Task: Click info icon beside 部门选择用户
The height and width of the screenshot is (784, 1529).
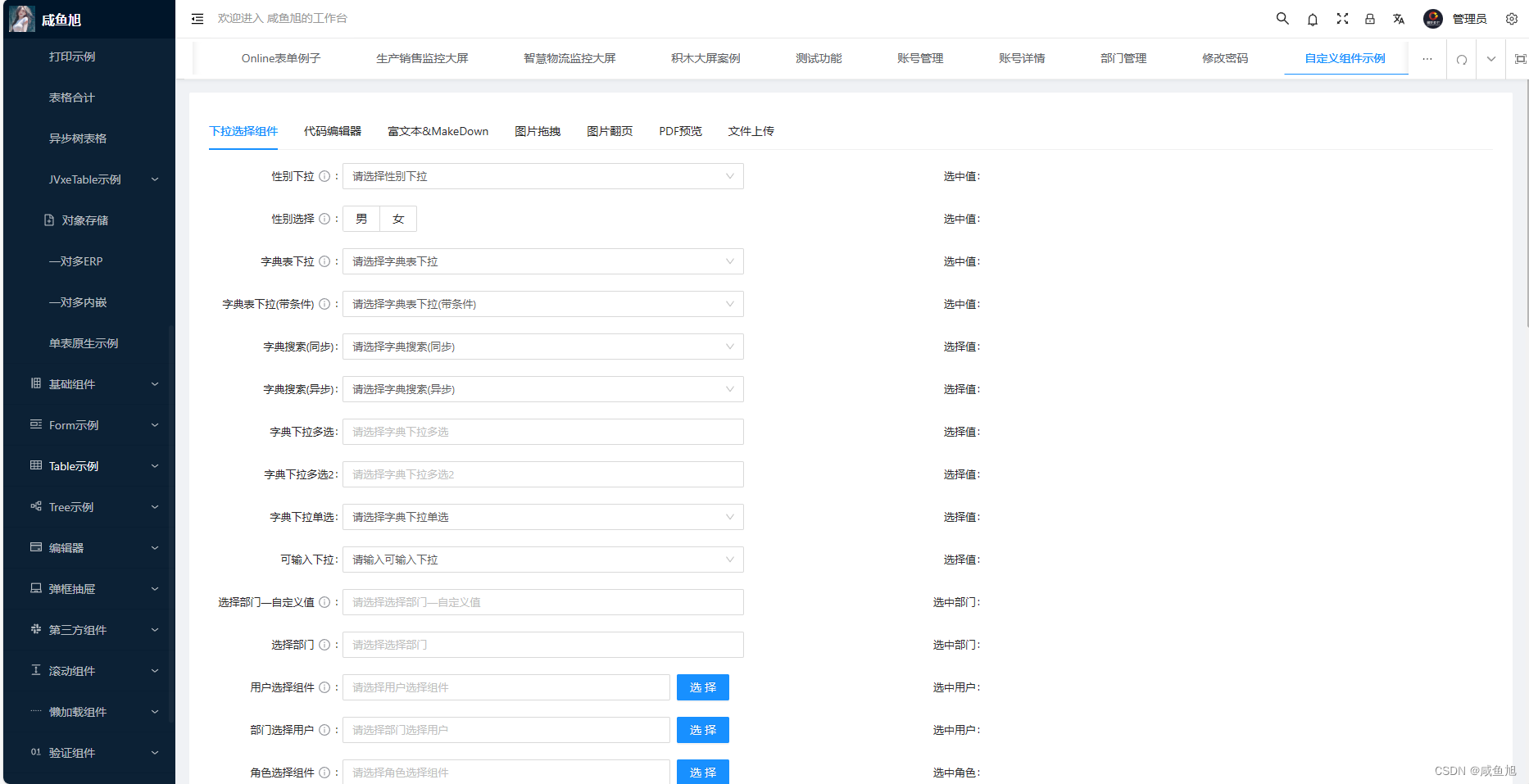Action: tap(324, 730)
